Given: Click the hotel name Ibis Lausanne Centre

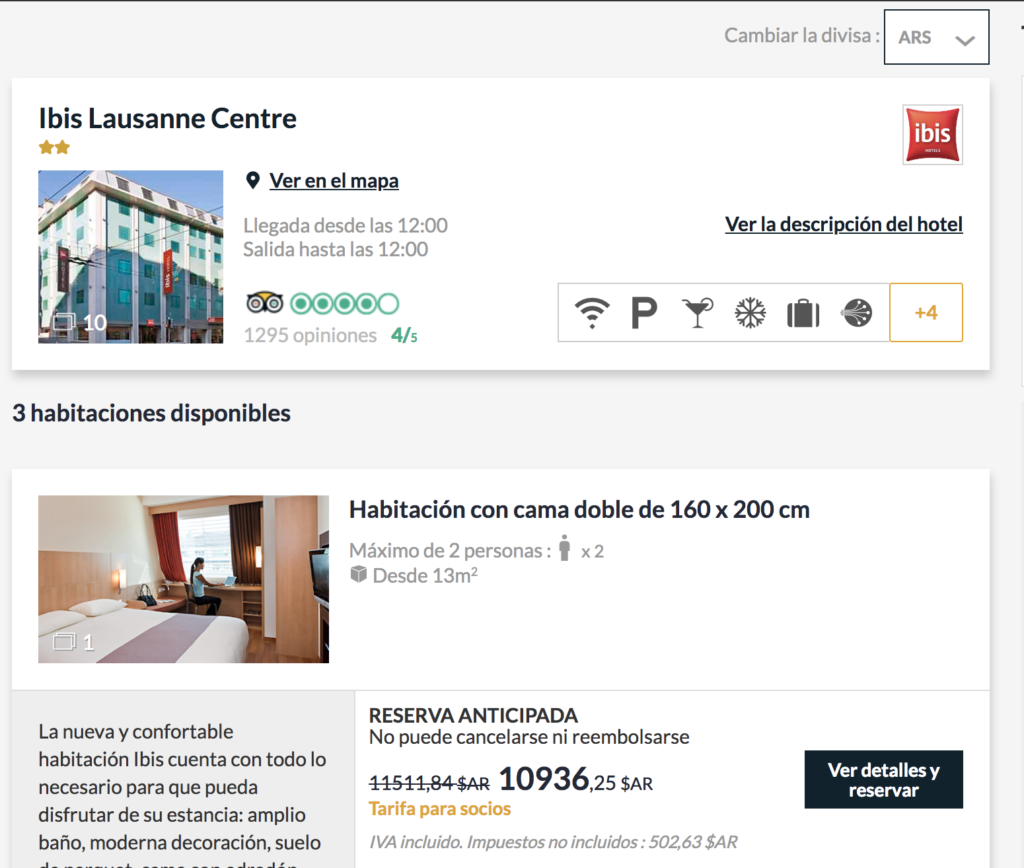Looking at the screenshot, I should pos(167,118).
